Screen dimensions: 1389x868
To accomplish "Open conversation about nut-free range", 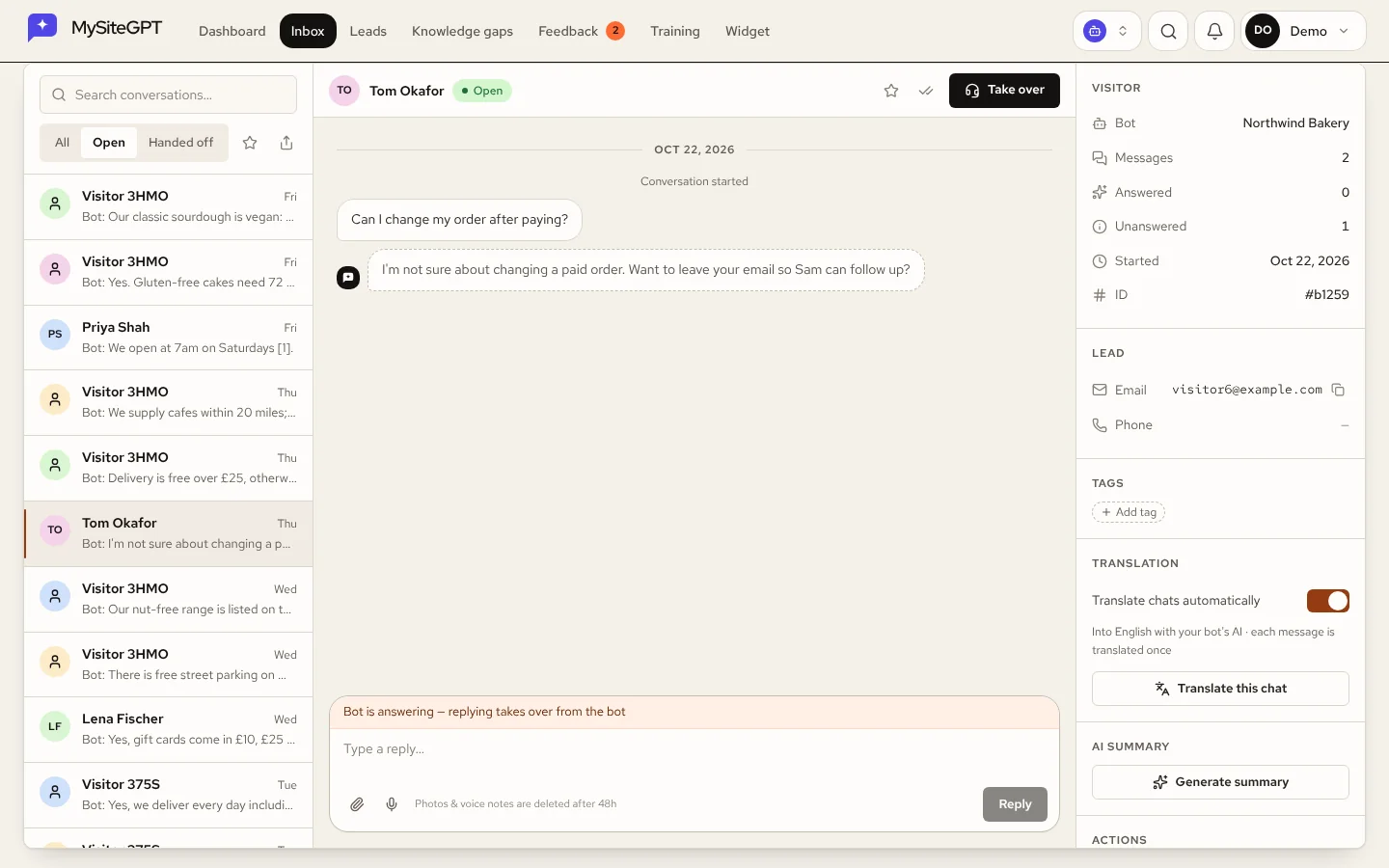I will coord(168,599).
